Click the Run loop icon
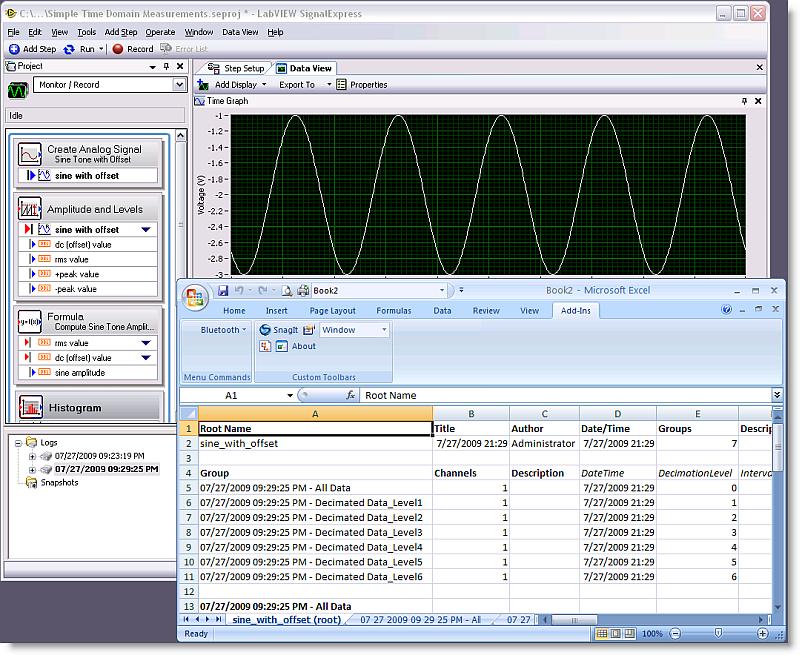Viewport: 800px width, 655px height. 71,48
